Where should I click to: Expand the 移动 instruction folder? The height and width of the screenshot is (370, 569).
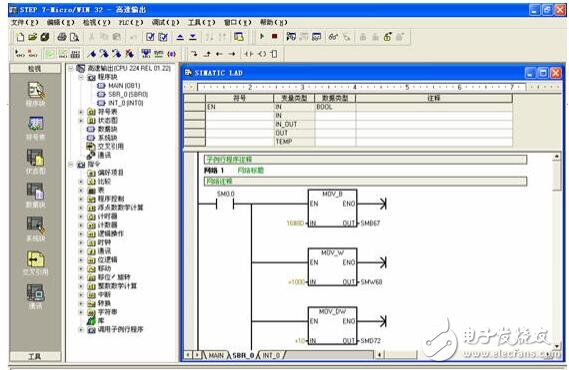click(x=81, y=268)
